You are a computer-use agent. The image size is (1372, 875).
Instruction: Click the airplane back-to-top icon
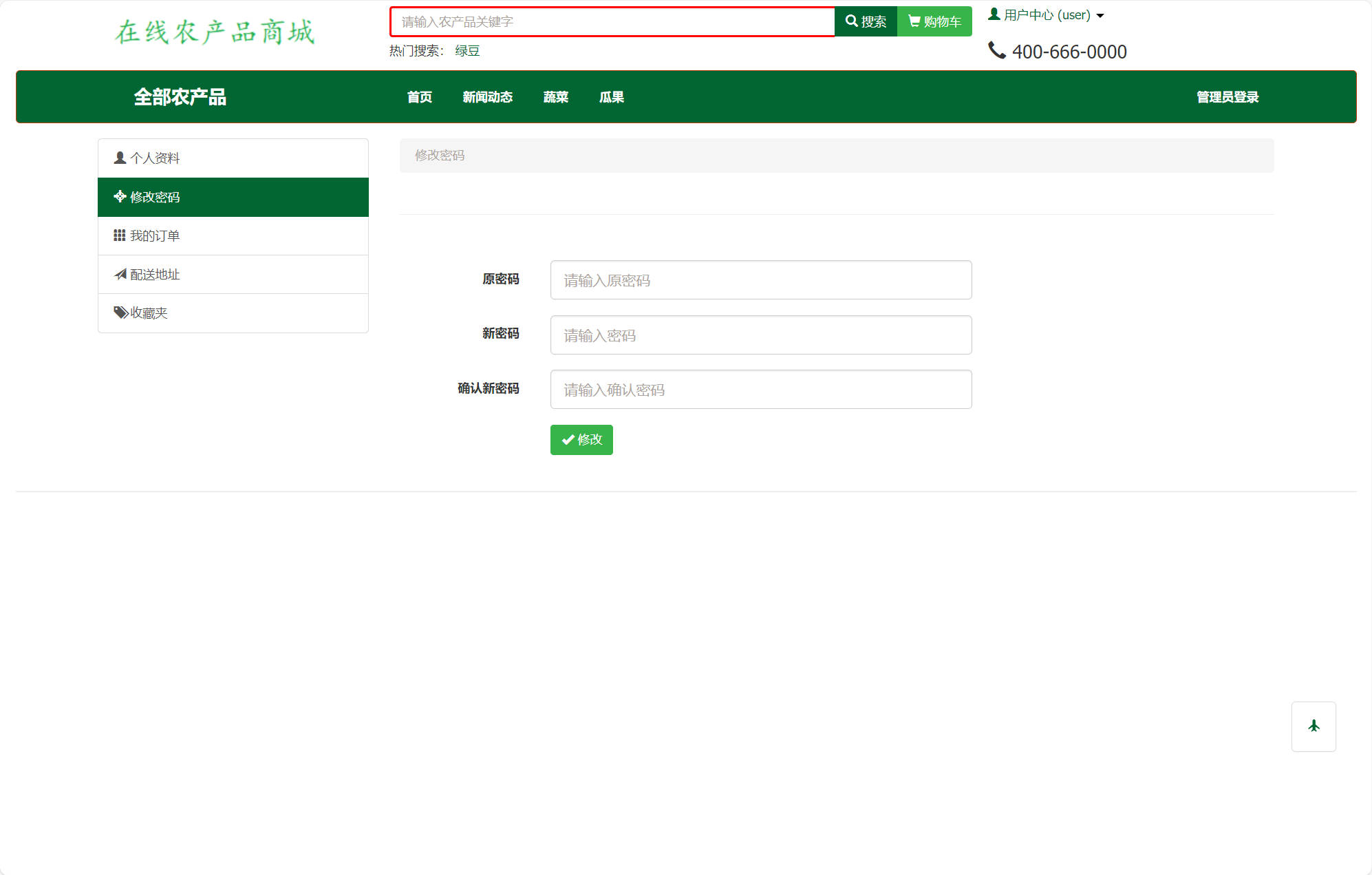pyautogui.click(x=1314, y=726)
